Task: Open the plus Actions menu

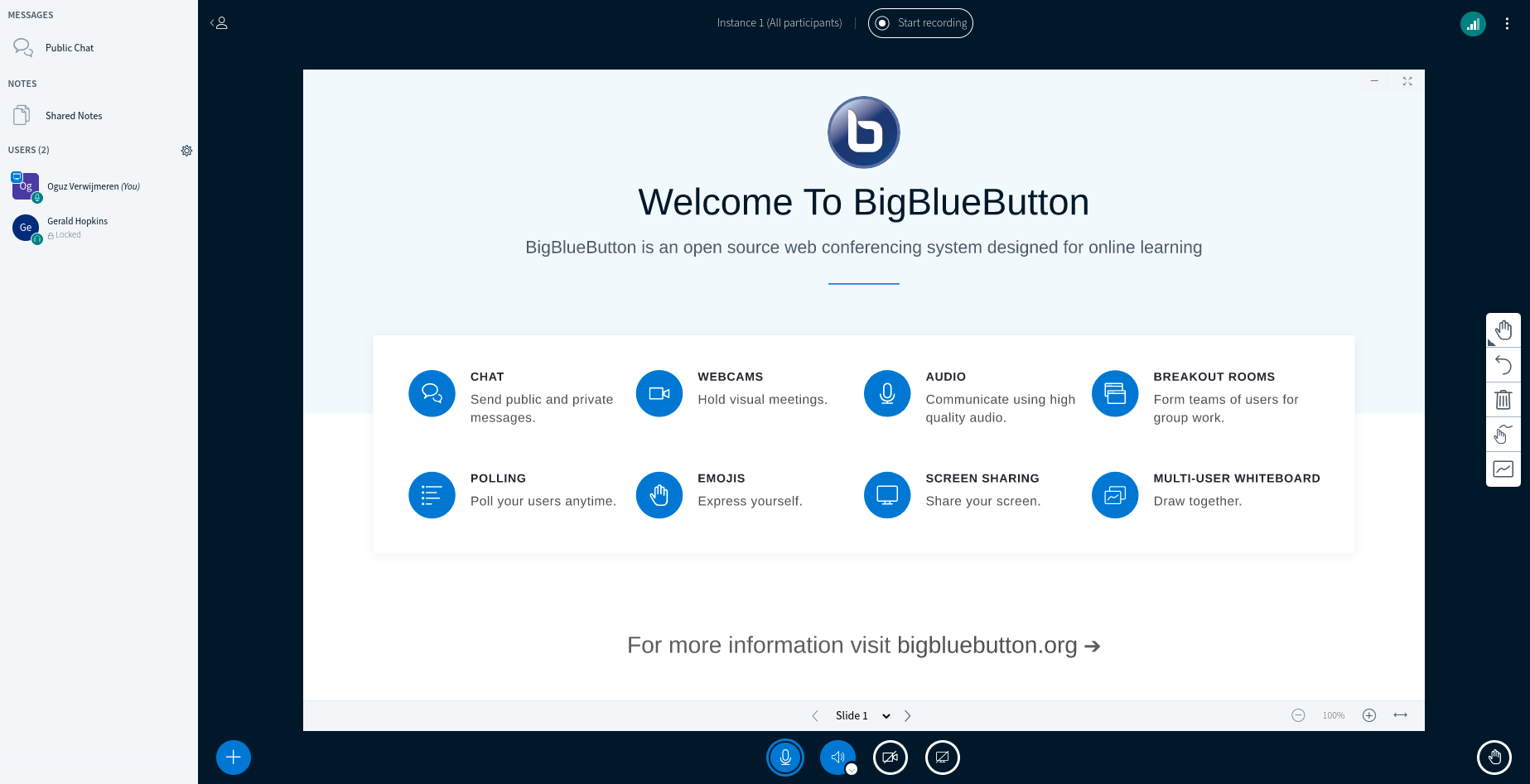Action: coord(234,758)
